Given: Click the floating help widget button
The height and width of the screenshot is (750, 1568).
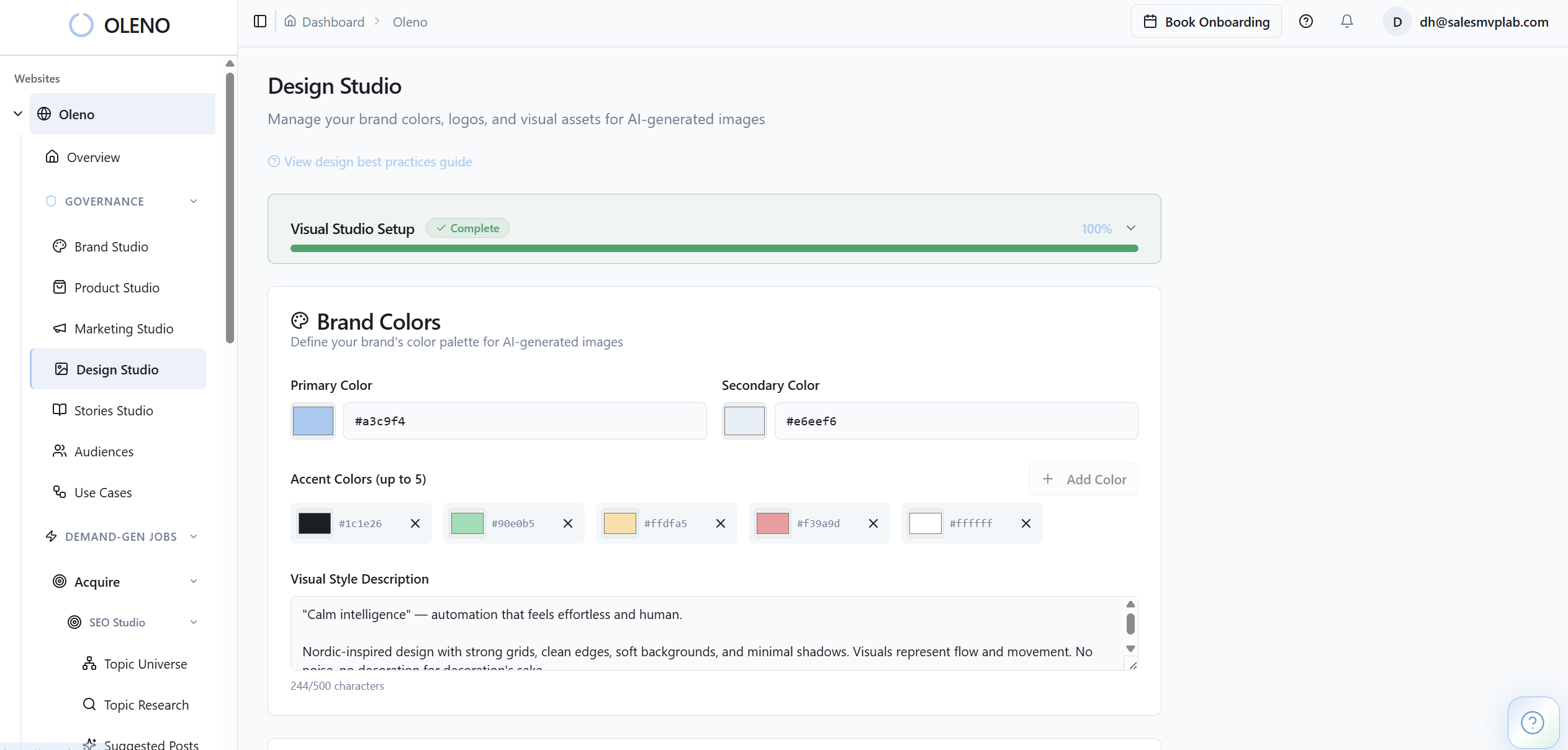Looking at the screenshot, I should (1532, 722).
